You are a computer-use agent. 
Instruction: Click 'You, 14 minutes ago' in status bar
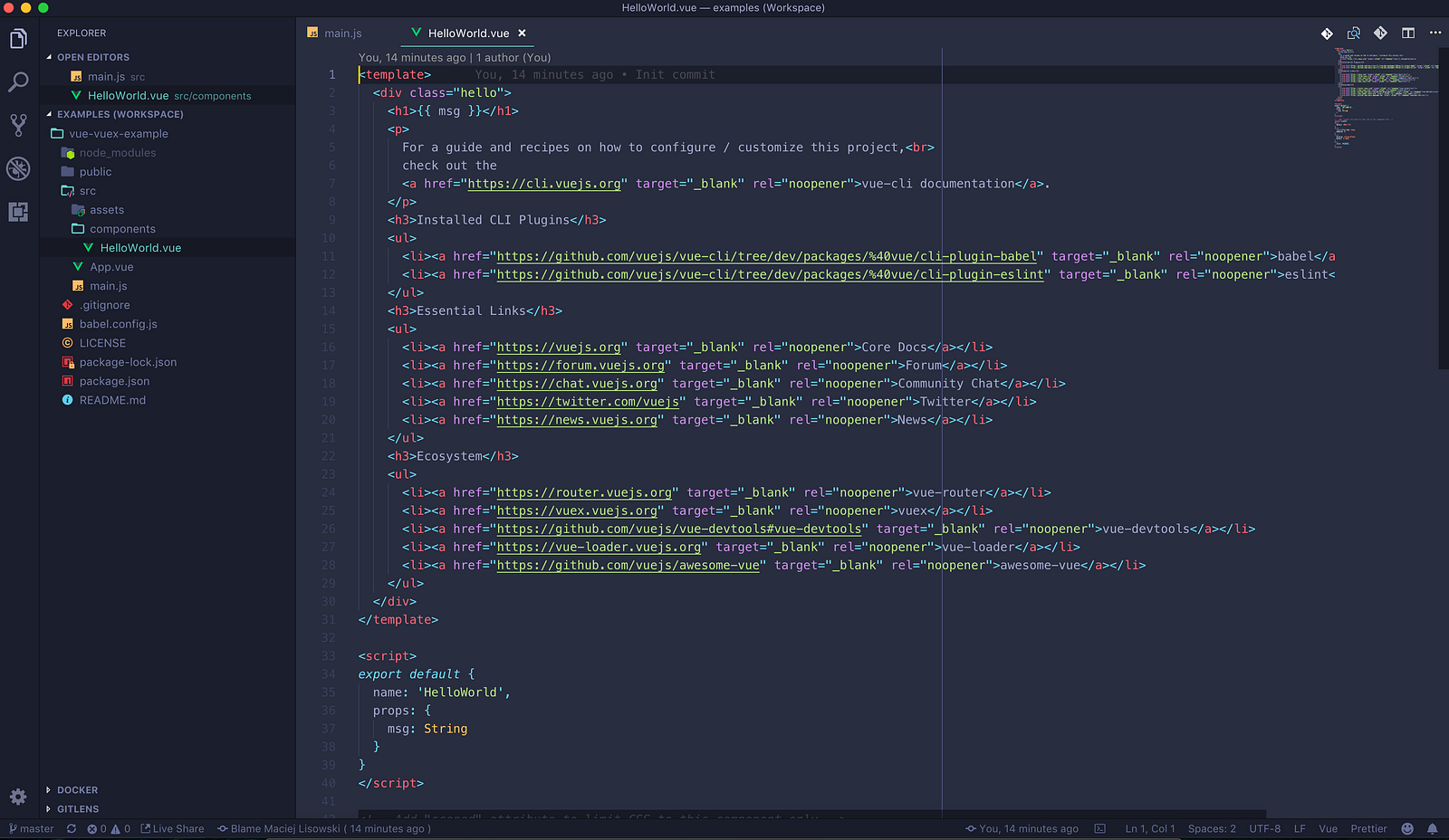point(1022,829)
